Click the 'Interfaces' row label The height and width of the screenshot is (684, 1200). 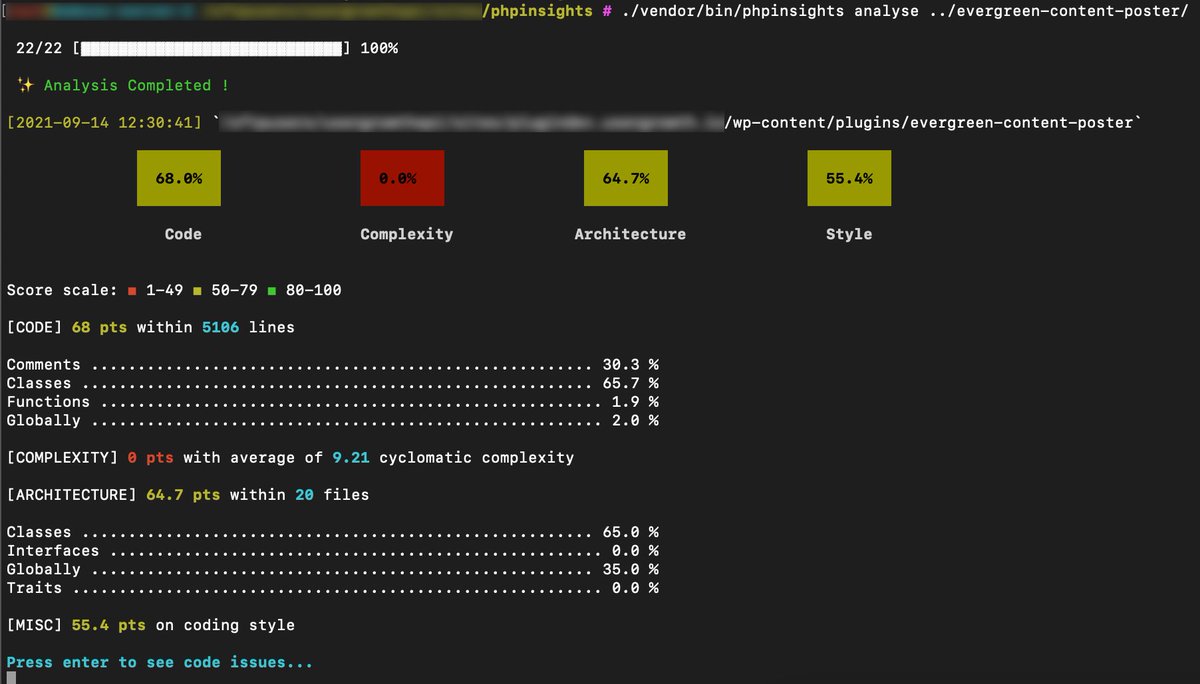click(x=53, y=551)
